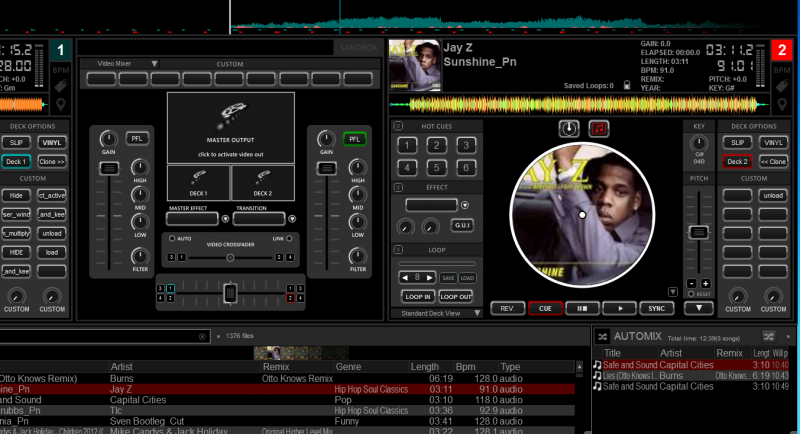
Task: Select the Tlc track row in browser
Action: point(287,411)
